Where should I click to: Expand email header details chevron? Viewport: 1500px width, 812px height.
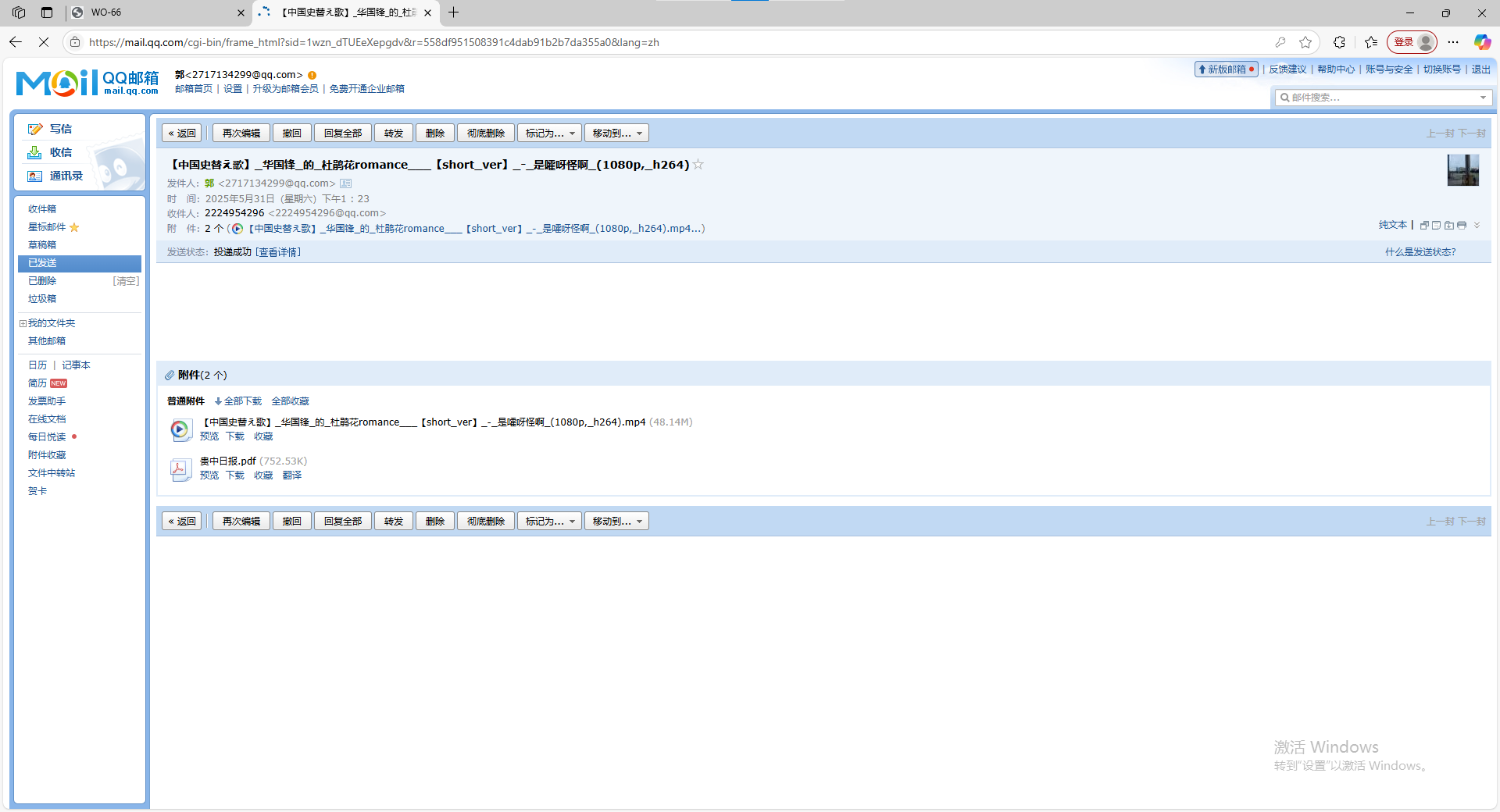pos(1477,226)
